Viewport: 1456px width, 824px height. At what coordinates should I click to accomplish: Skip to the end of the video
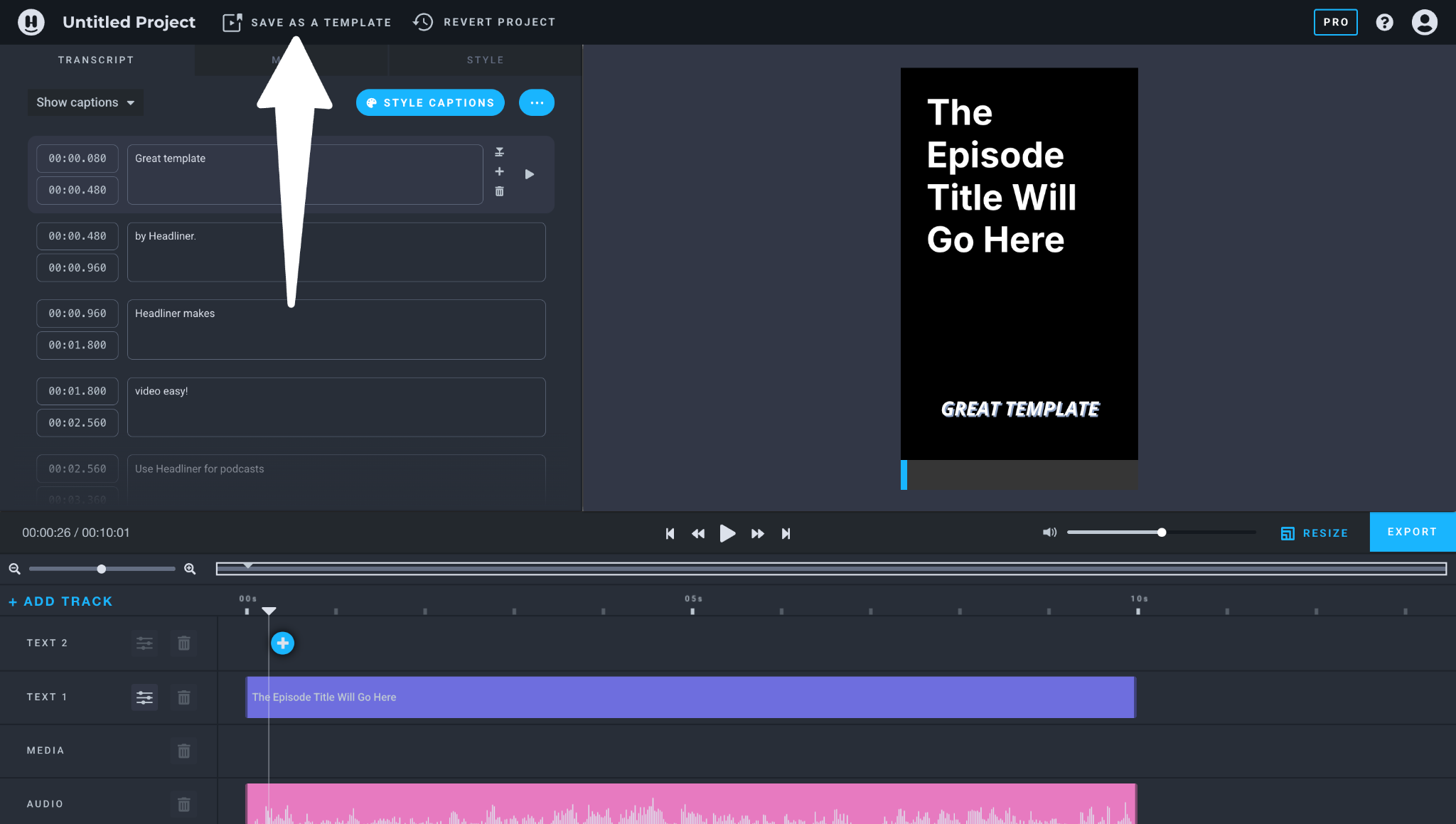(x=786, y=533)
